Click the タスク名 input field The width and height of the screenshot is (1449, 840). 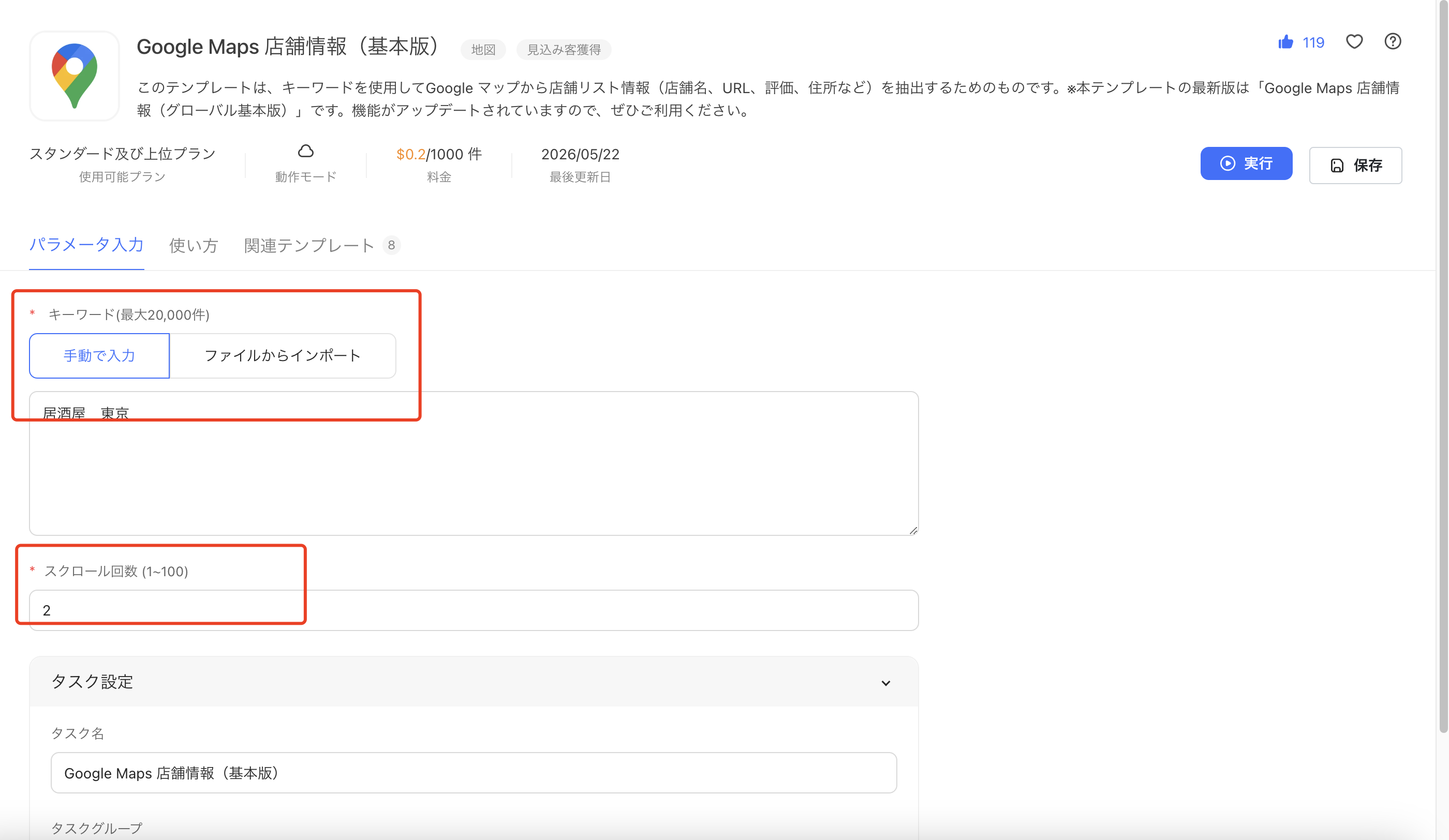[474, 773]
